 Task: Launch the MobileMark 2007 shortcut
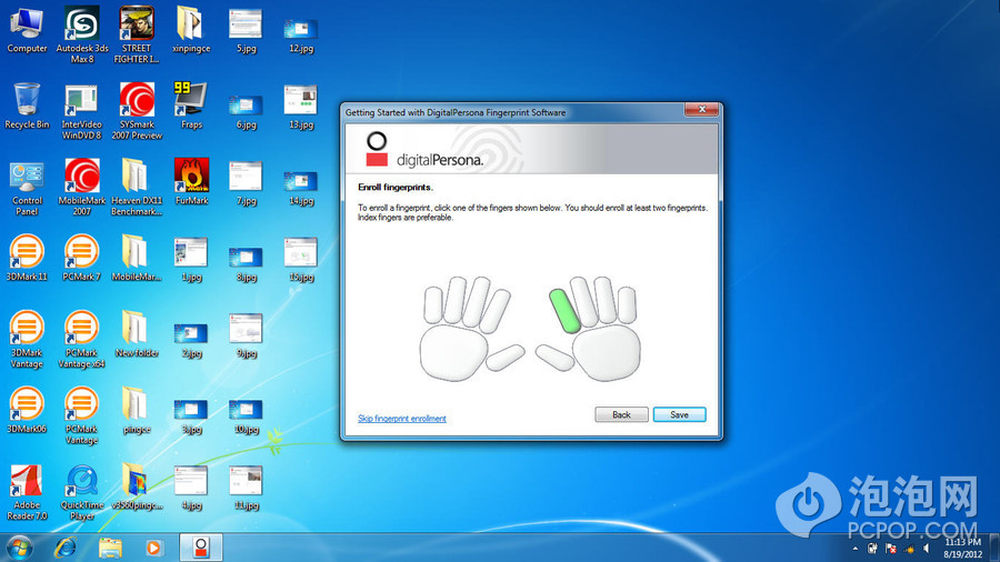pos(82,188)
